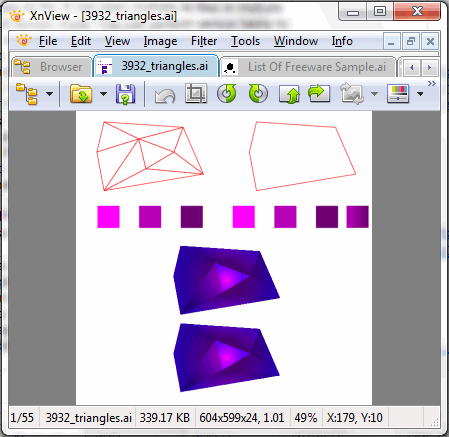The image size is (449, 437).
Task: Select the crop tool icon
Action: (196, 93)
